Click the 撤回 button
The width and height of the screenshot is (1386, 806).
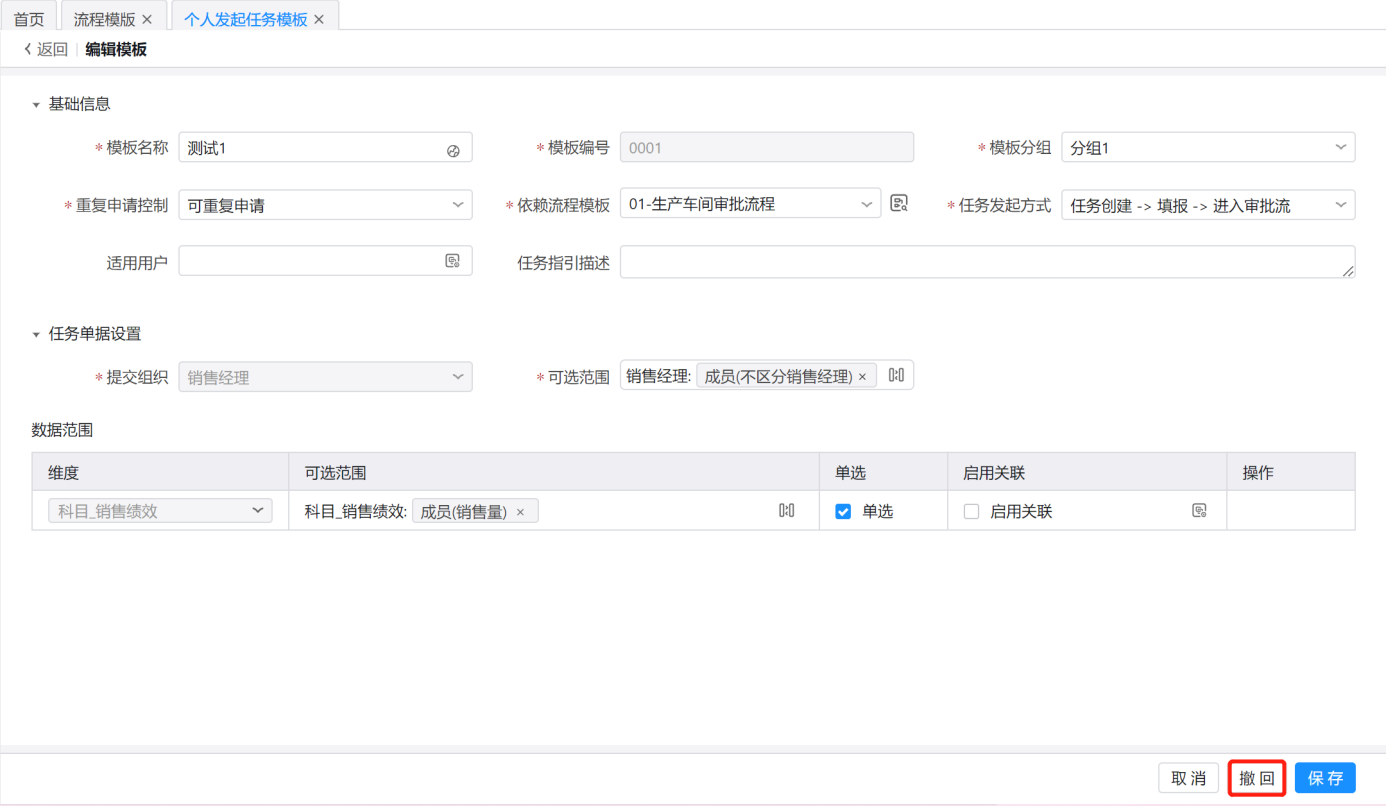pos(1257,778)
